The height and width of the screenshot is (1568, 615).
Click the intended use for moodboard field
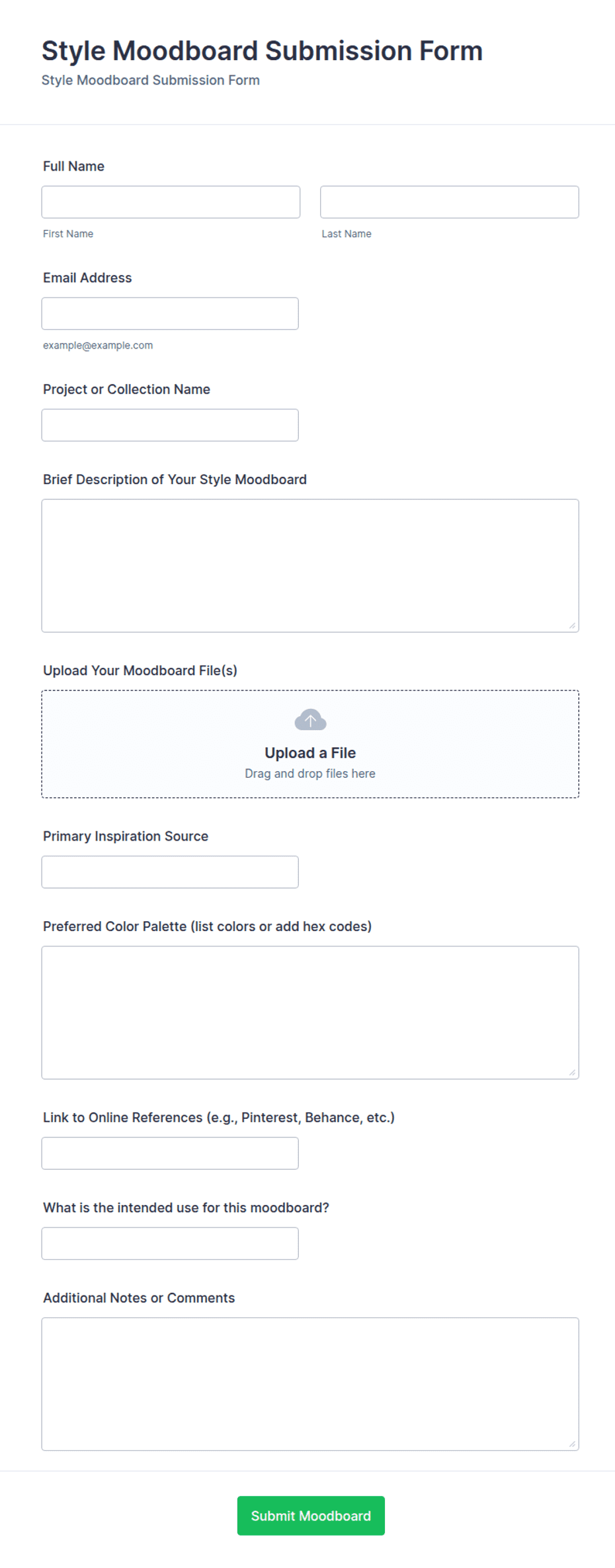pyautogui.click(x=170, y=1243)
